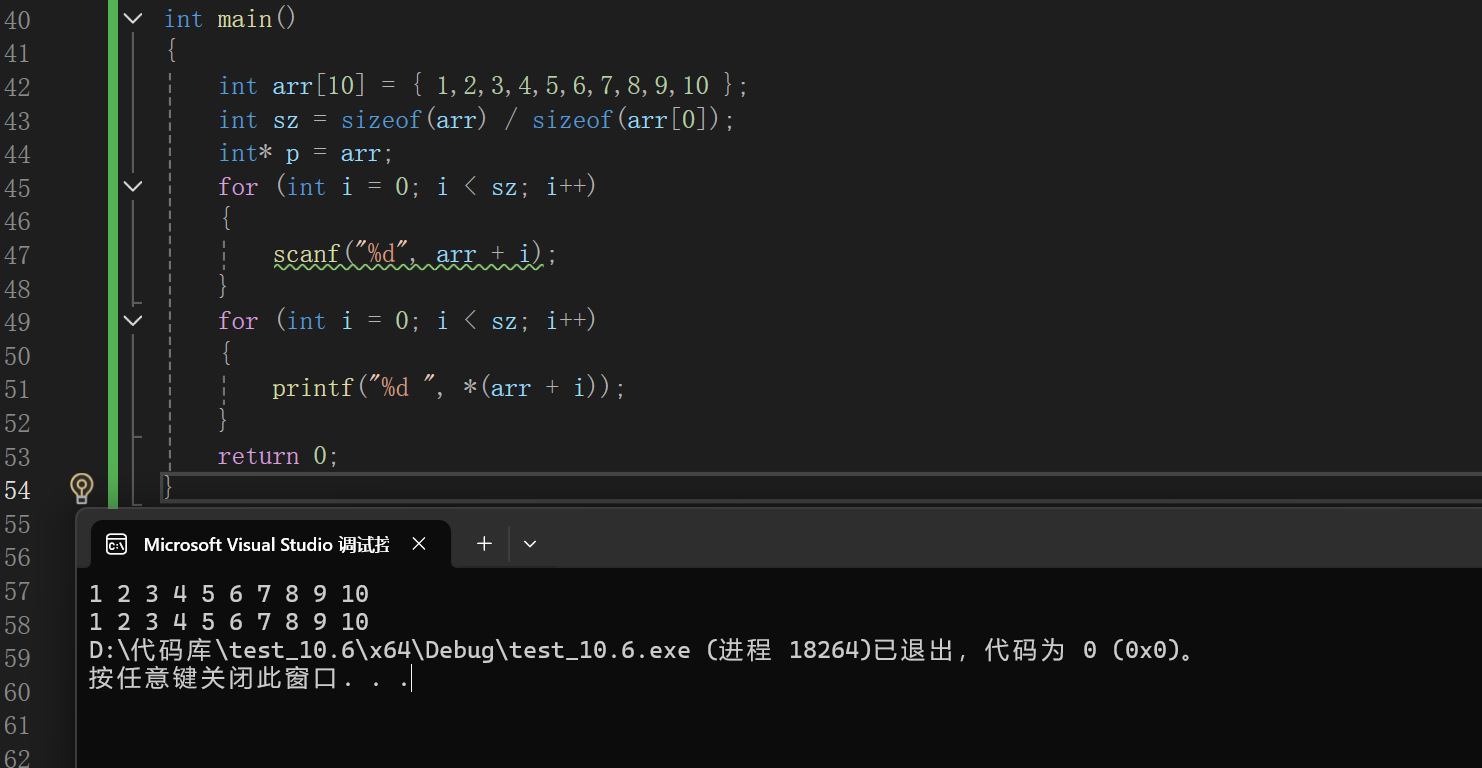
Task: Collapse the main function fold arrow
Action: coord(133,18)
